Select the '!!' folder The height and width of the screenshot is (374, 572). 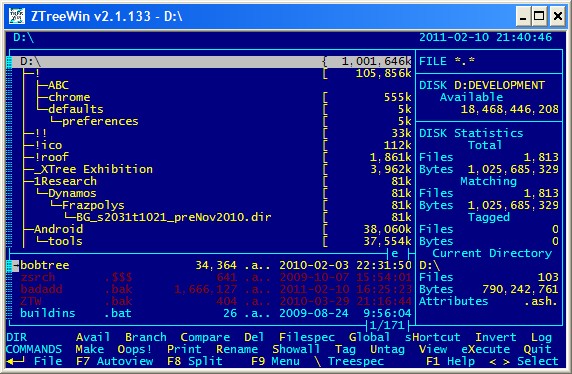[x=41, y=133]
